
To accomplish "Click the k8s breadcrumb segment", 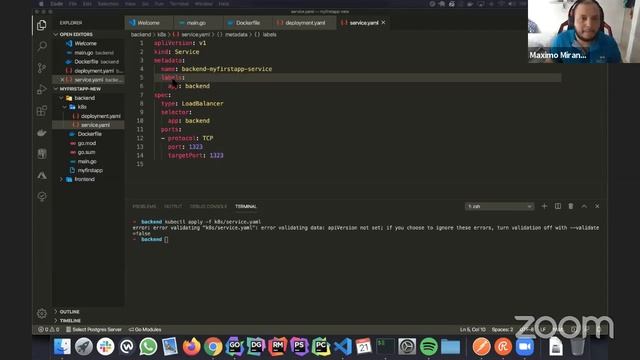I will [162, 35].
